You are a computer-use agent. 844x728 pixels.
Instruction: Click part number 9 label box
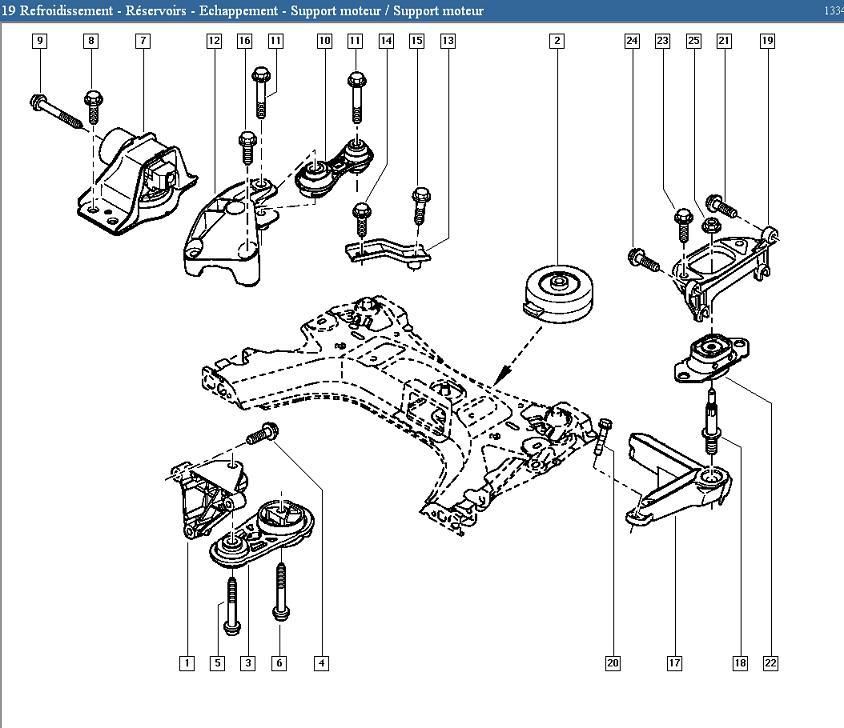[x=39, y=41]
